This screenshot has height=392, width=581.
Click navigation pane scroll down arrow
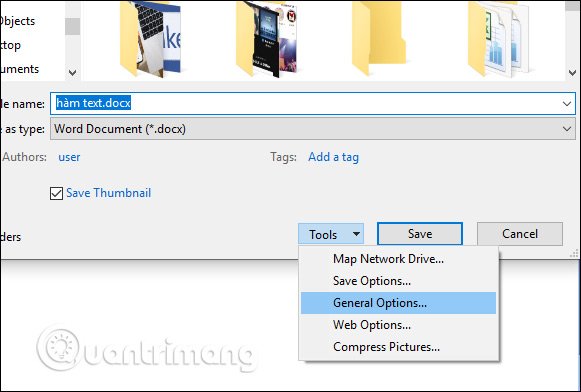pos(73,73)
